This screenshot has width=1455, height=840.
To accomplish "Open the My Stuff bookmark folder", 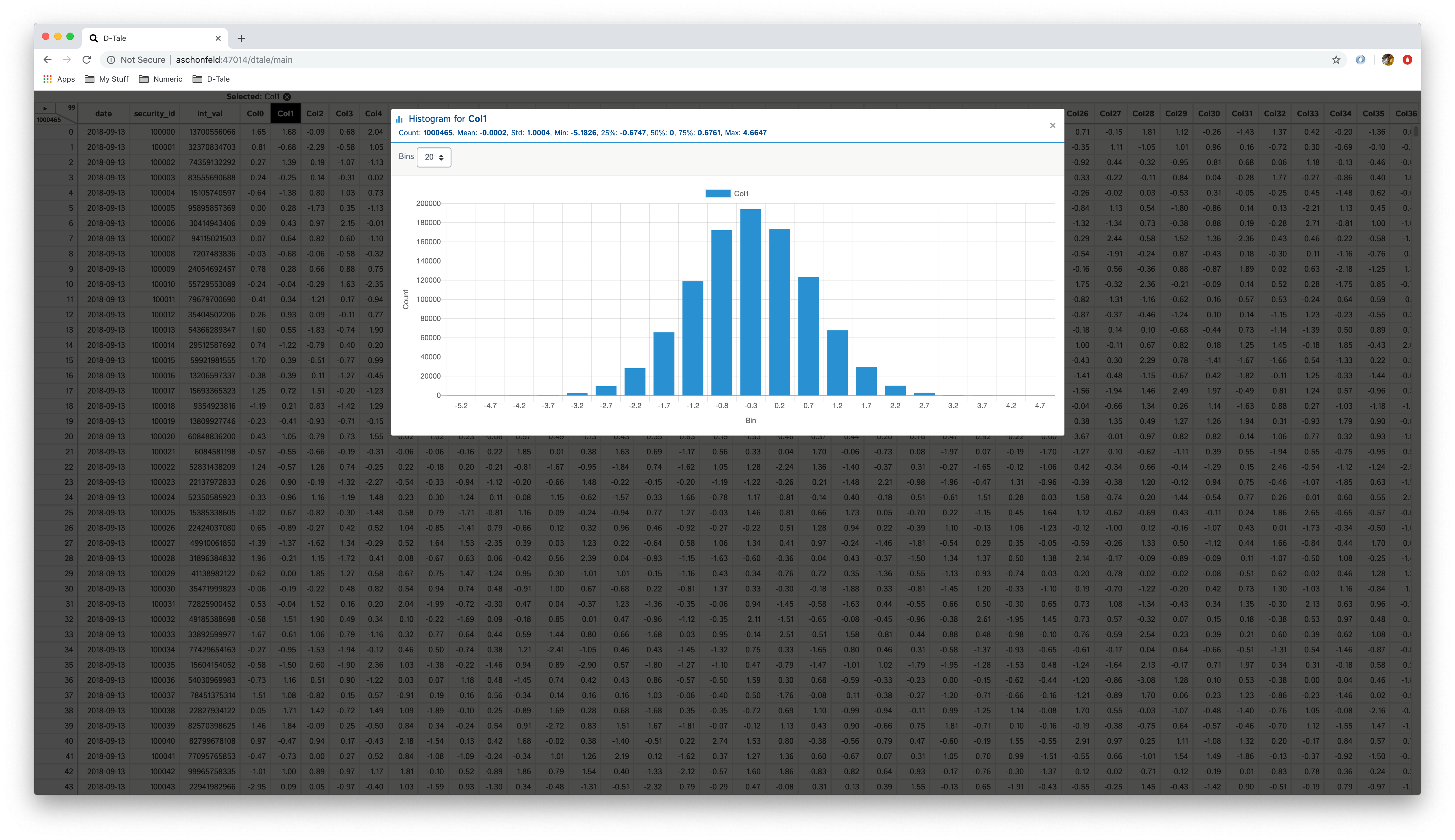I will point(107,79).
